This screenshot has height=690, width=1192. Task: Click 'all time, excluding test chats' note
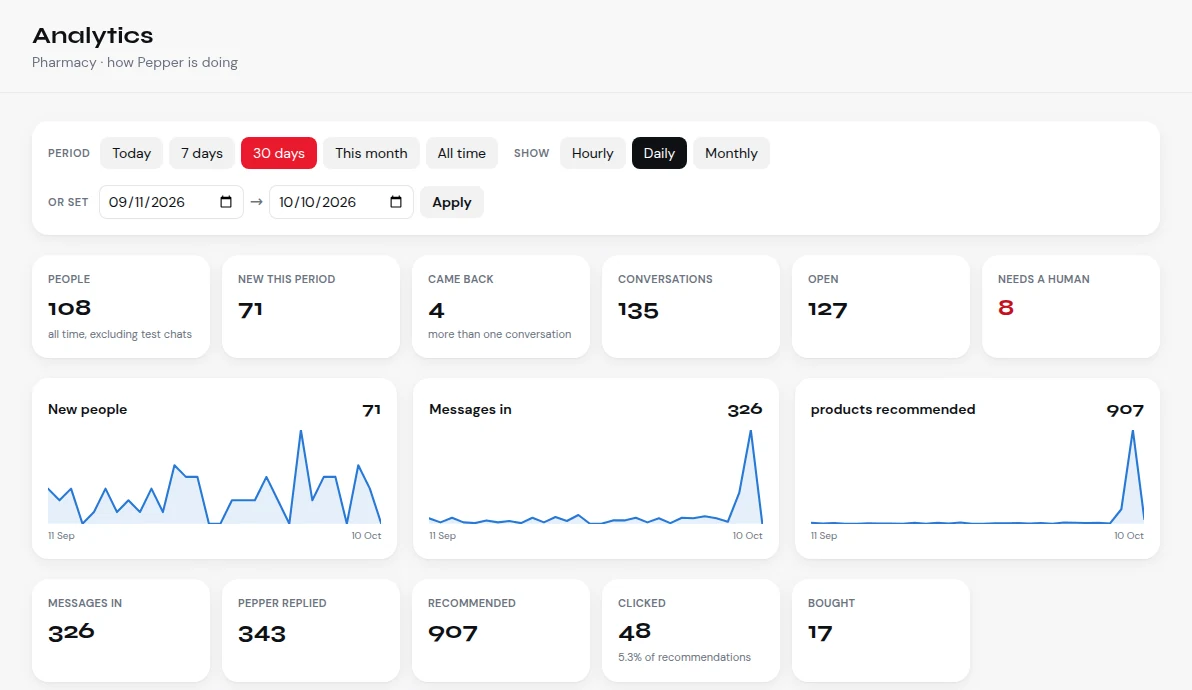(119, 334)
